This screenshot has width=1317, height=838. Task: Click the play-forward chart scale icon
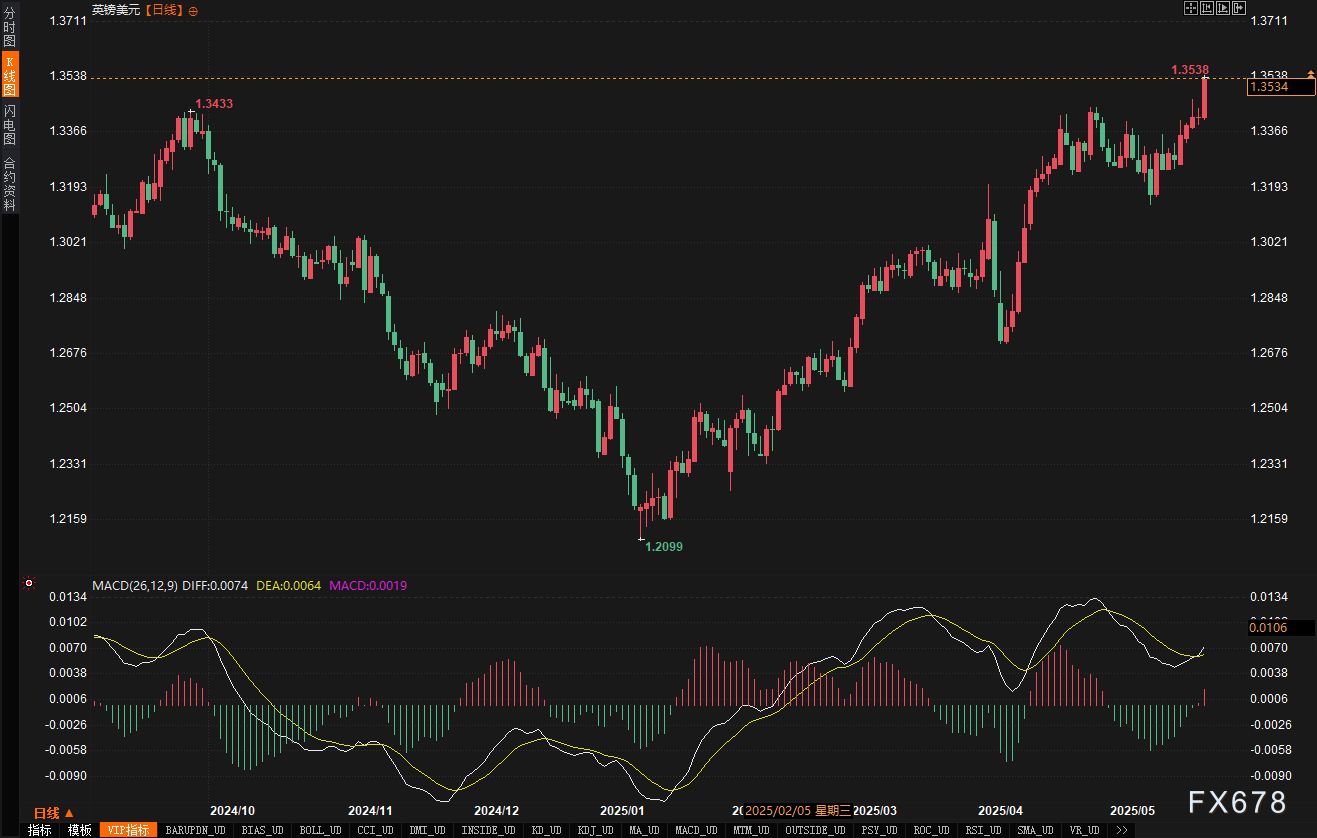click(1223, 8)
